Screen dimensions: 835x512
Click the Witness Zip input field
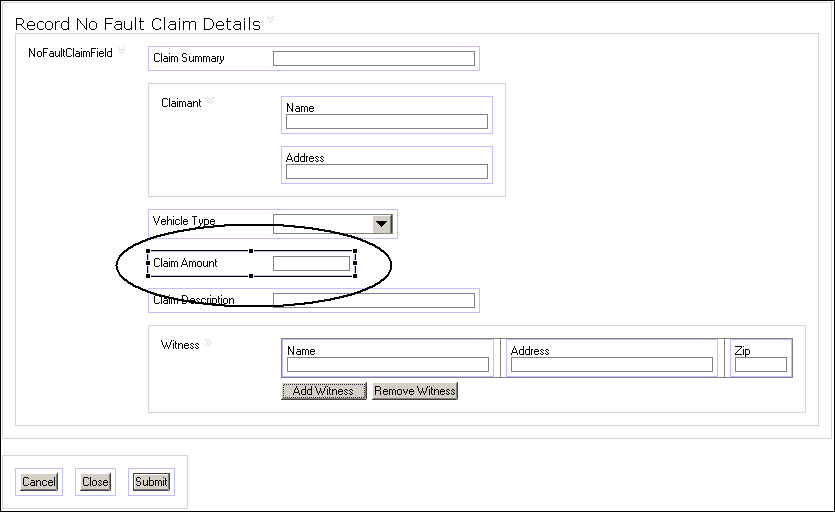click(x=761, y=364)
